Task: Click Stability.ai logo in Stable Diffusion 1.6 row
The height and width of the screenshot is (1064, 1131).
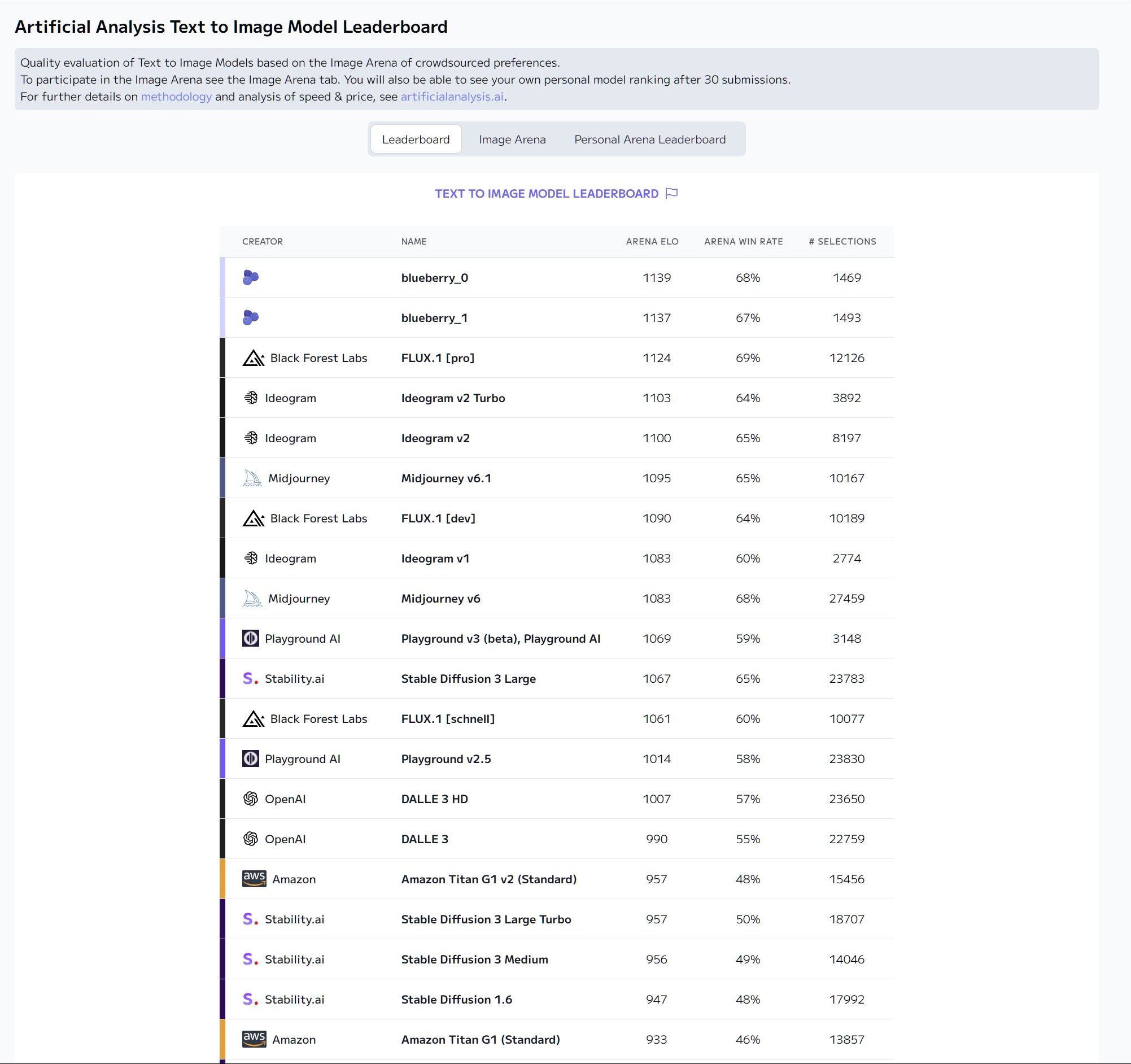Action: click(250, 999)
